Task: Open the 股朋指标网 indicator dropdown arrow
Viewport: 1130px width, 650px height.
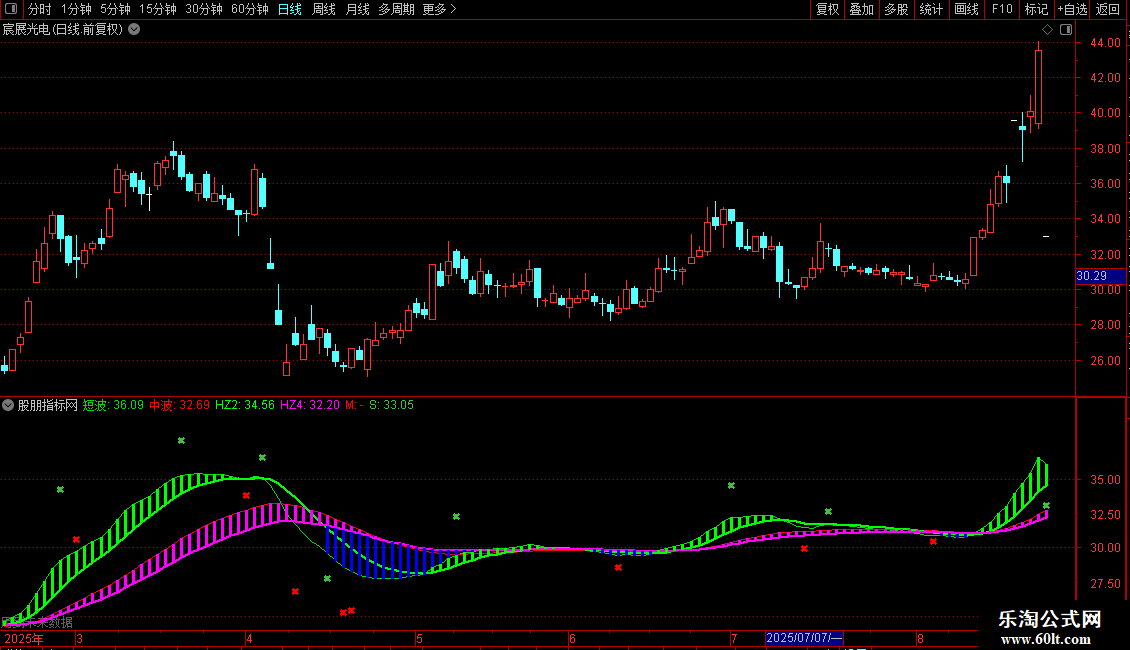Action: click(x=8, y=405)
